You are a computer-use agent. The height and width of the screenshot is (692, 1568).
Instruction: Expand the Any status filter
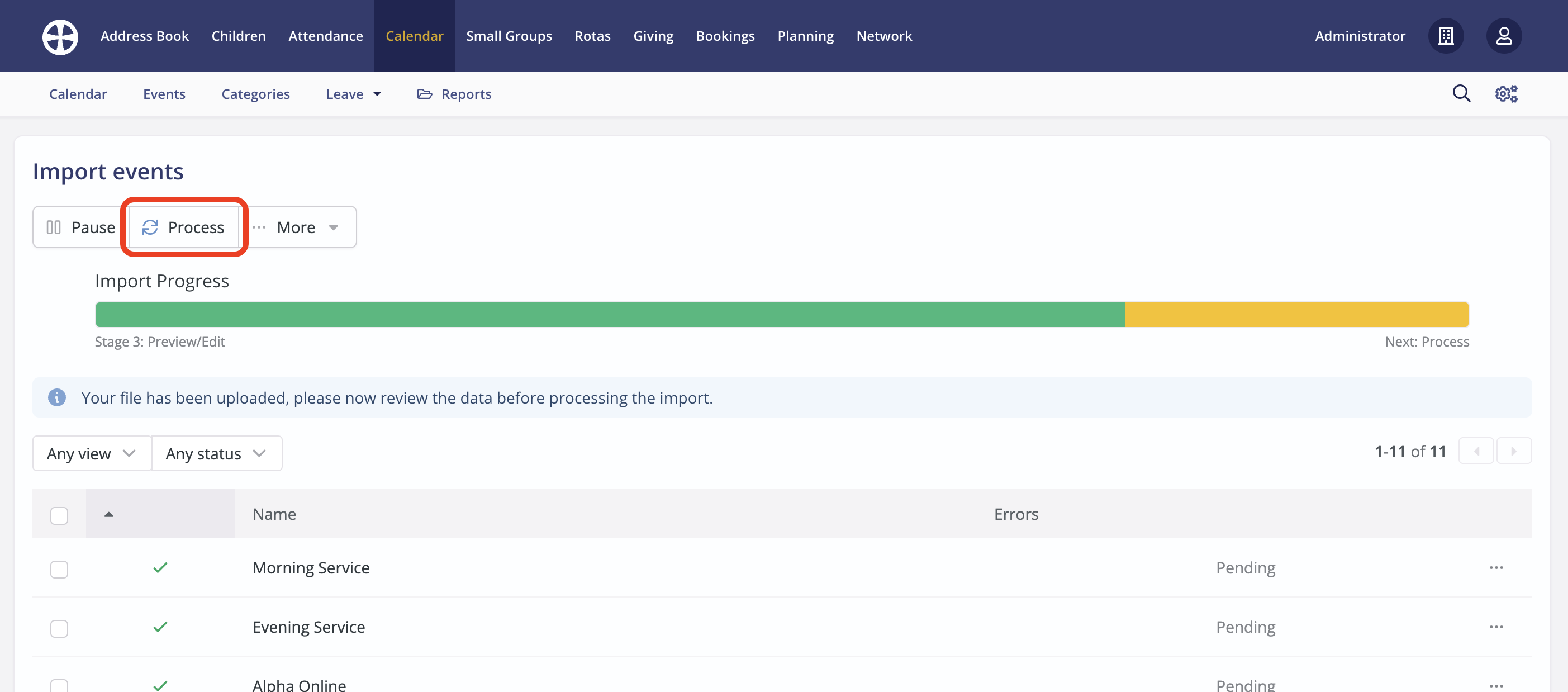click(x=216, y=453)
